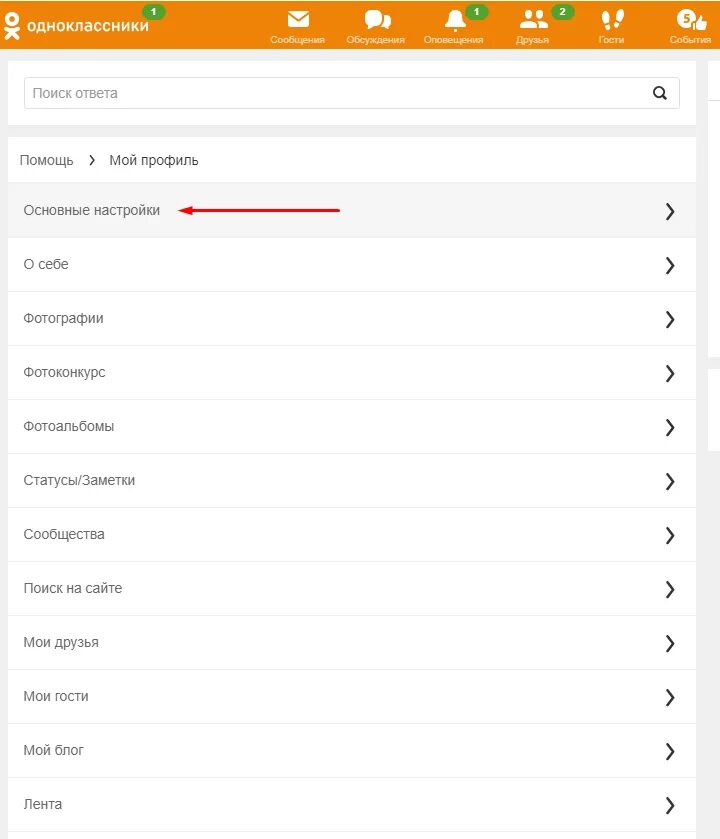This screenshot has height=839, width=720.
Task: Expand the Мои гости chevron
Action: (670, 697)
